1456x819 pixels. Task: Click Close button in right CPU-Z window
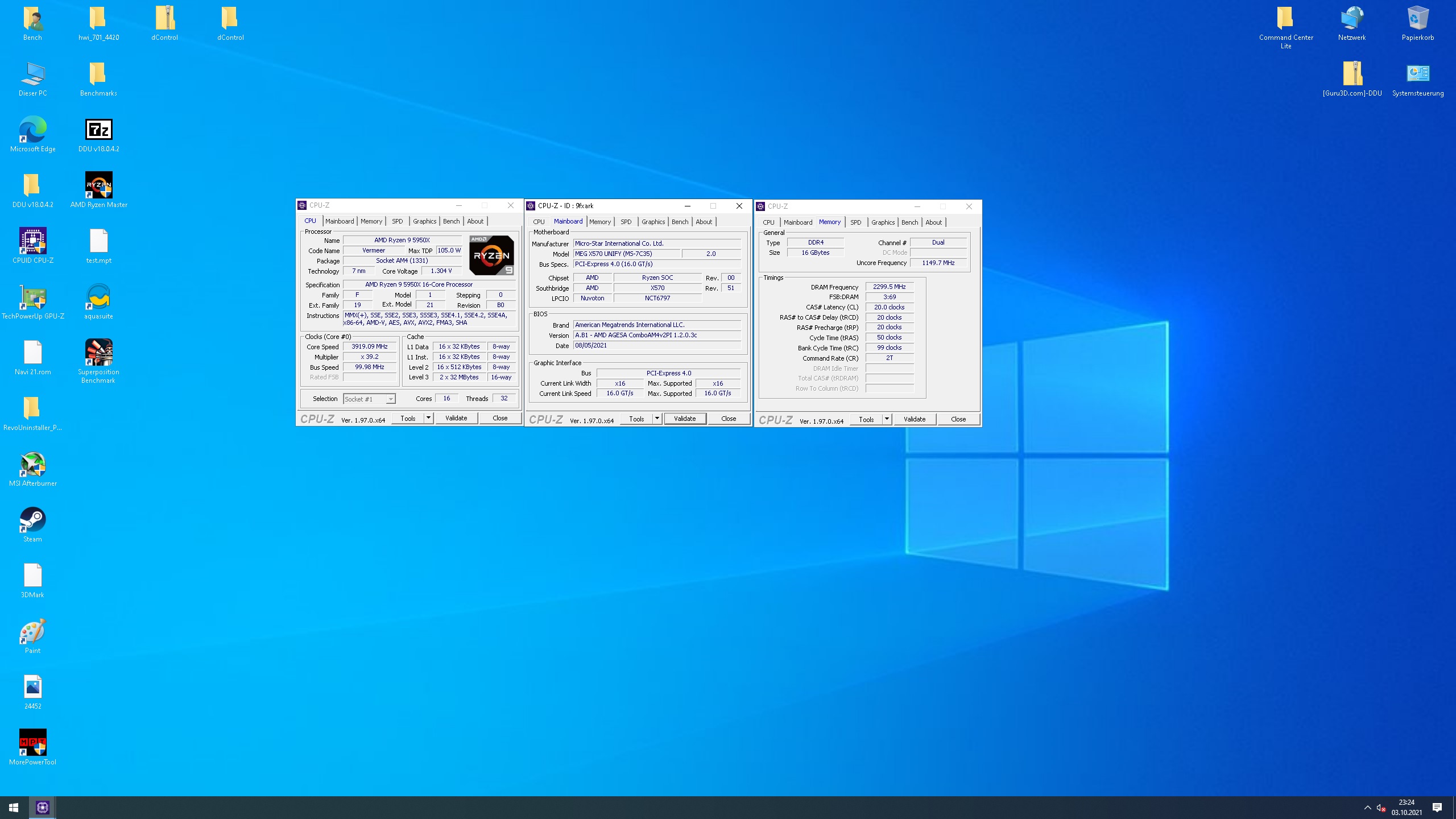click(958, 419)
